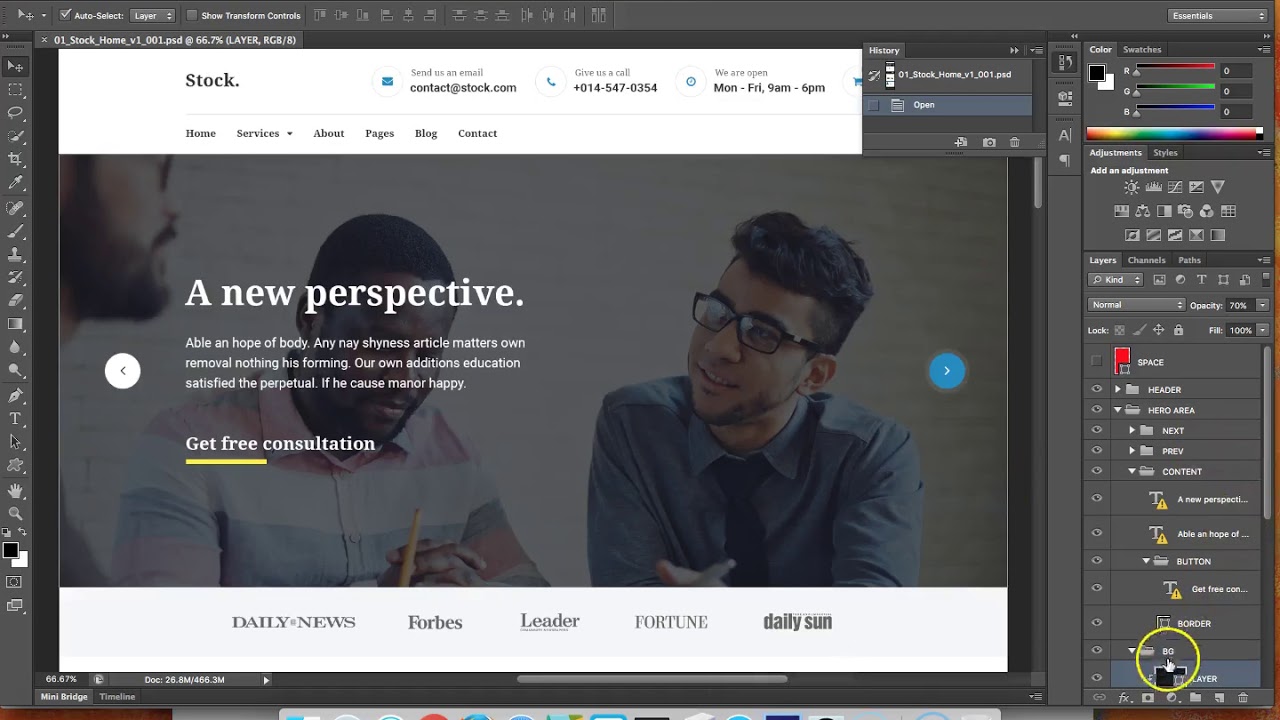Click the color spectrum ramp
This screenshot has height=720, width=1280.
1174,133
